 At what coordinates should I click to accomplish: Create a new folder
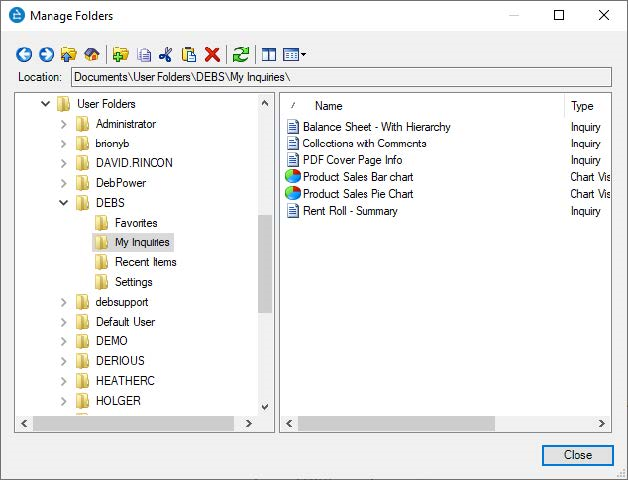[121, 55]
